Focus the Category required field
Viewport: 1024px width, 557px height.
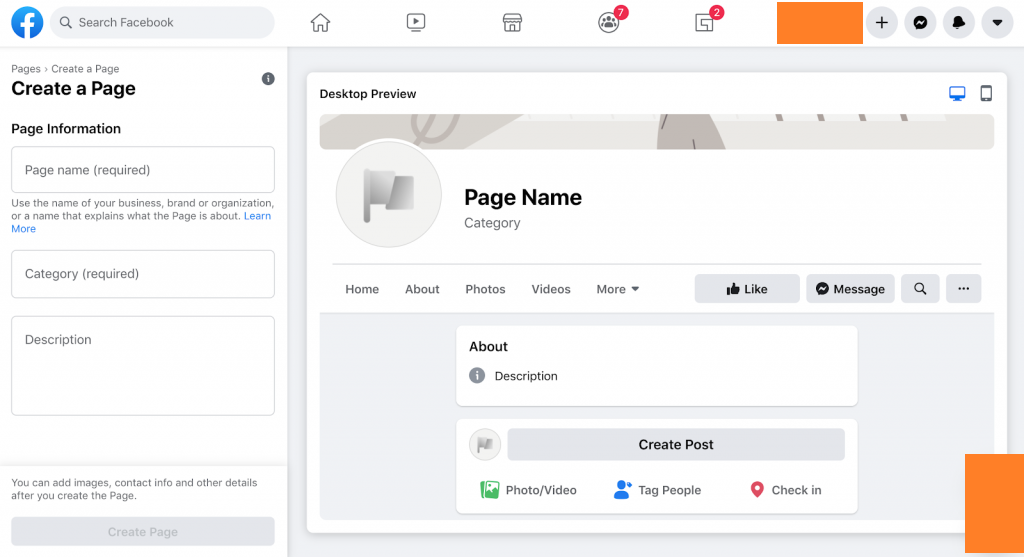coord(143,274)
